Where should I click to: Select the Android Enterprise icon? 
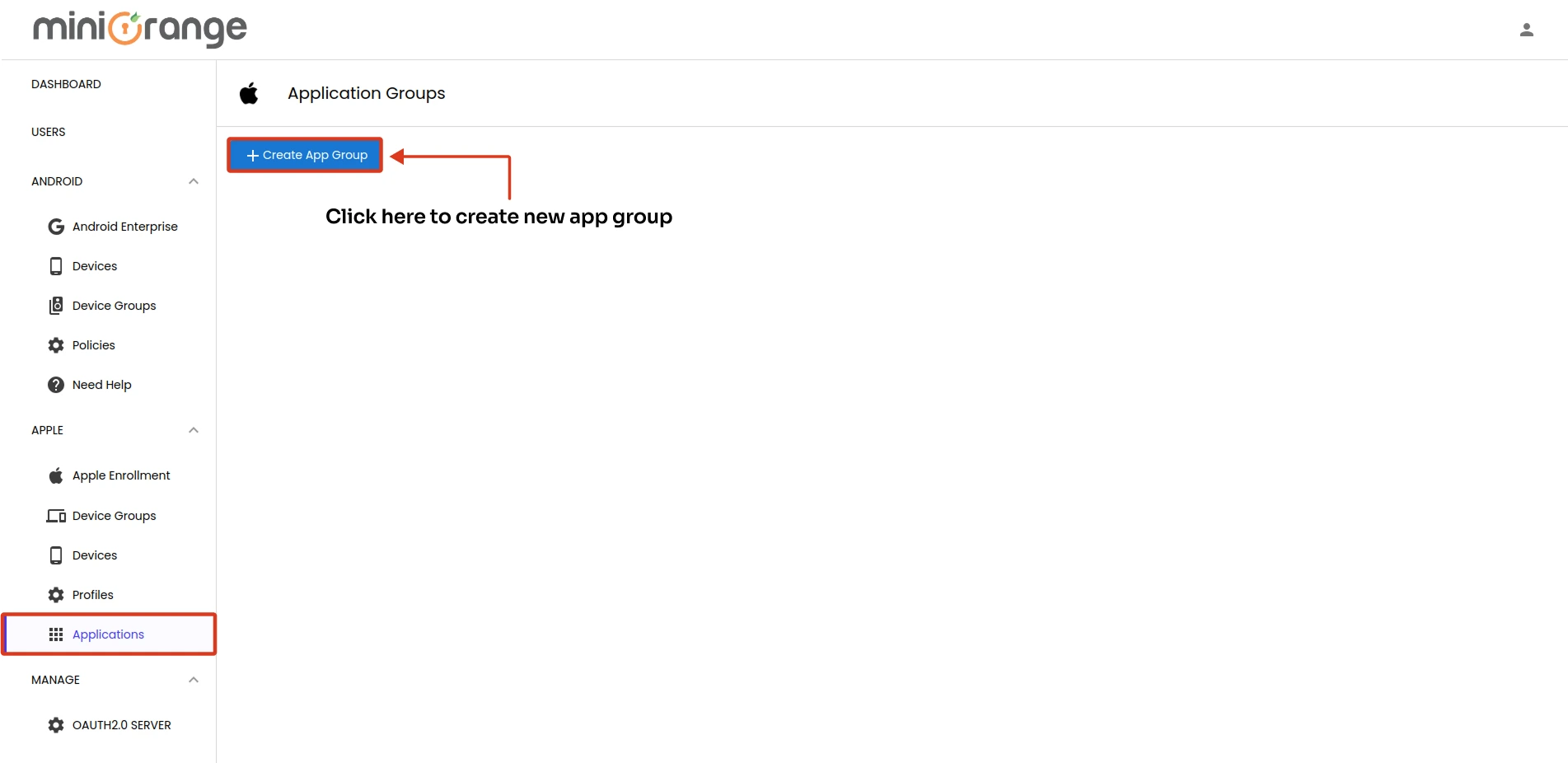tap(55, 226)
